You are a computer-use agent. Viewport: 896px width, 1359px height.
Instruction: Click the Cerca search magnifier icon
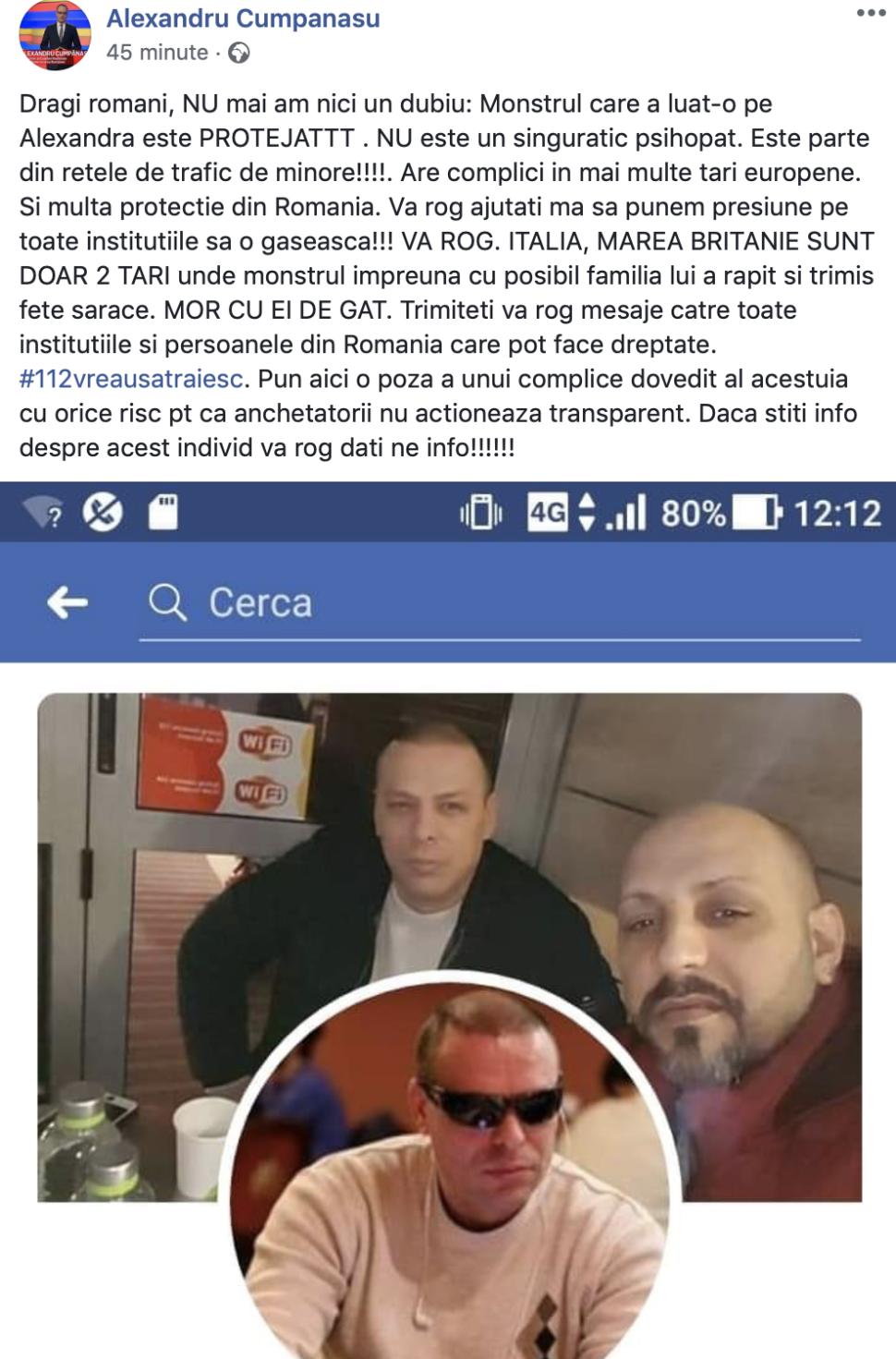pos(168,603)
